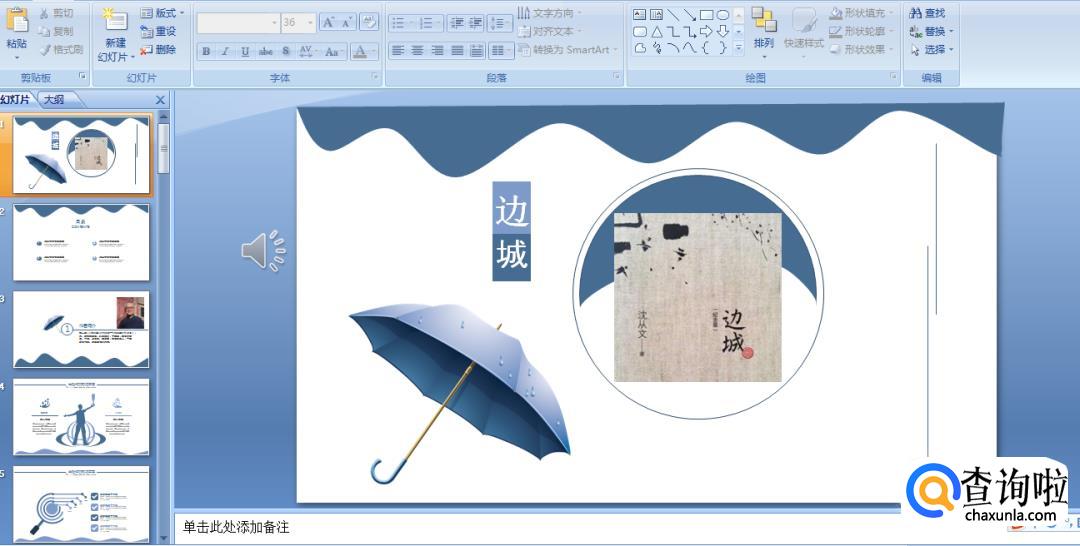
Task: Click the Find (查找) binoculars button
Action: 928,13
